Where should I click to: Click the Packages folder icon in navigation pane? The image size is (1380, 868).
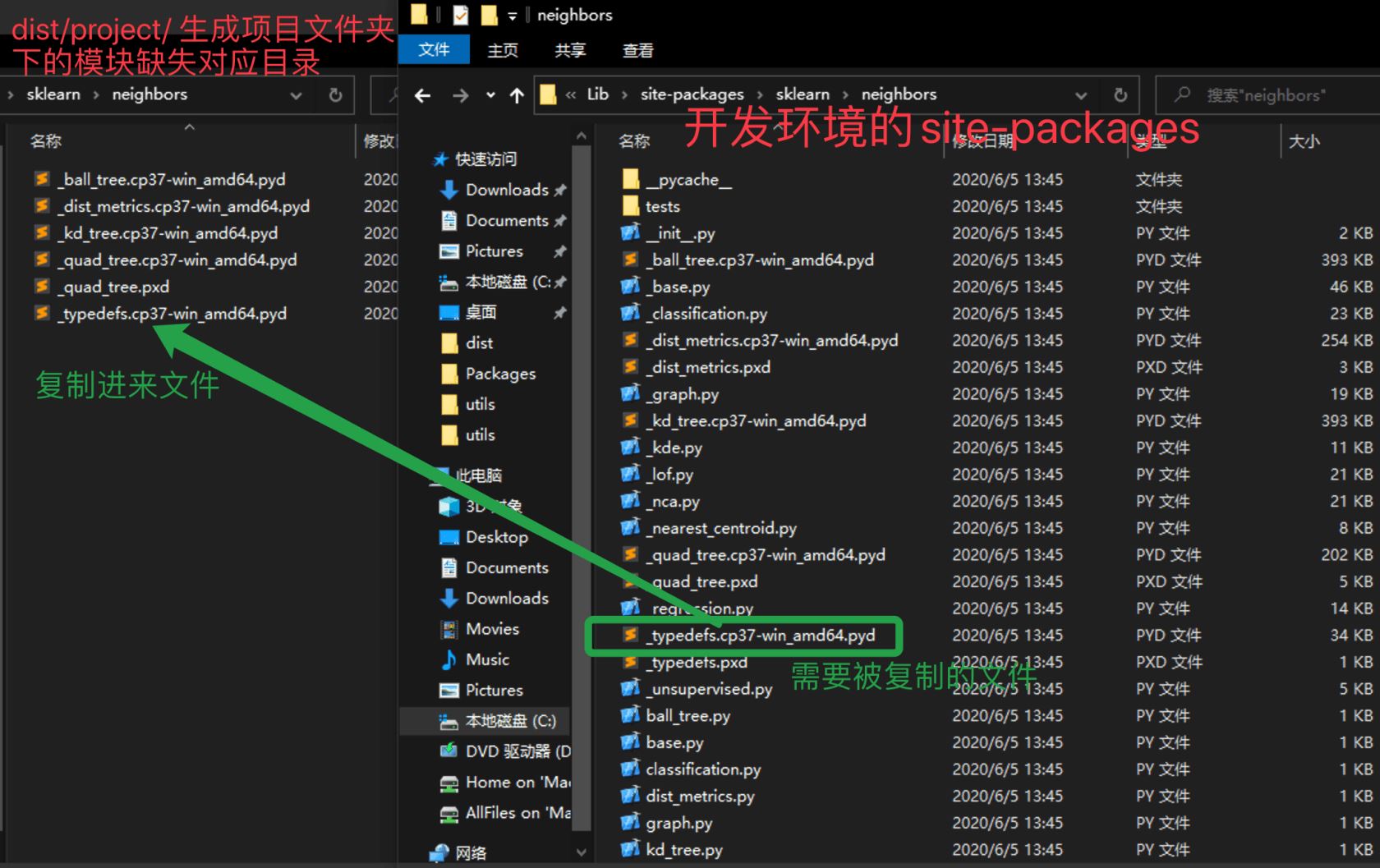[x=449, y=374]
